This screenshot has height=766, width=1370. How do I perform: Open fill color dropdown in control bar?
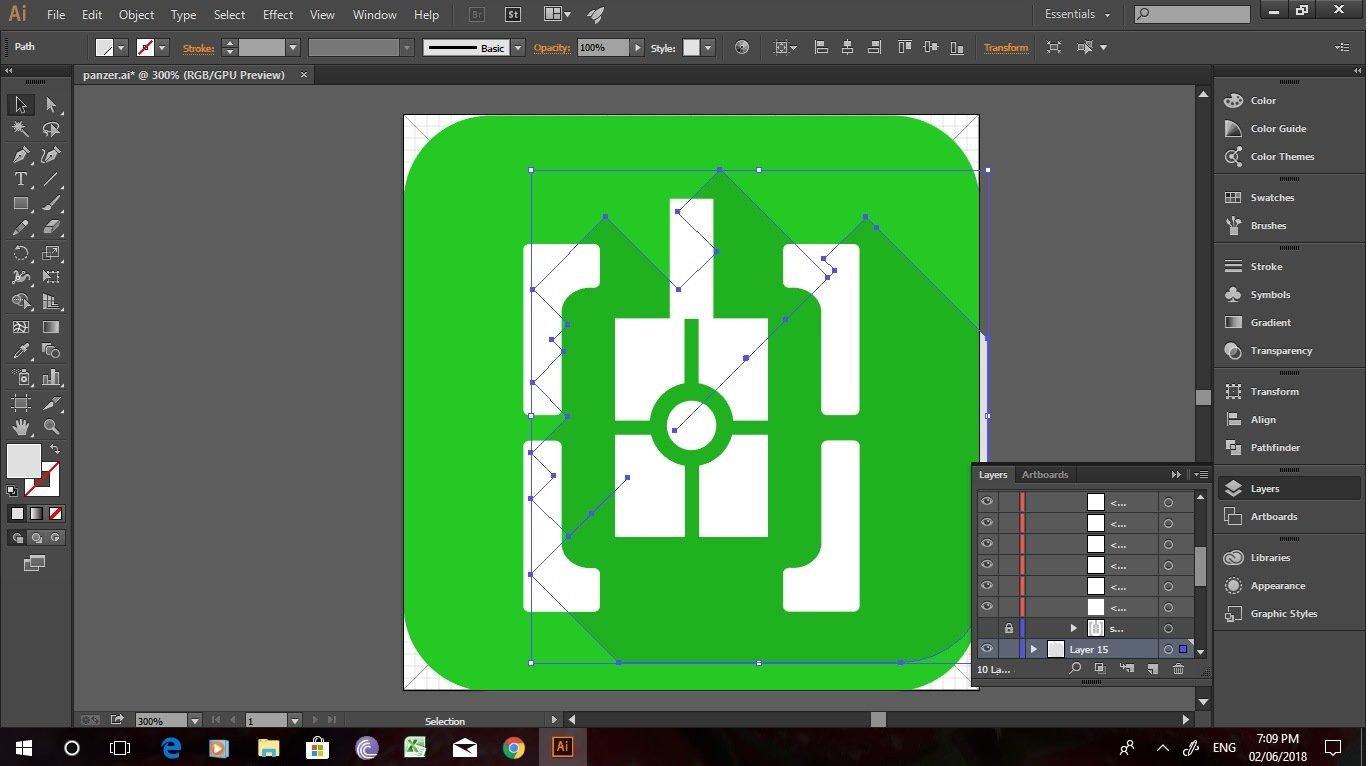[122, 47]
